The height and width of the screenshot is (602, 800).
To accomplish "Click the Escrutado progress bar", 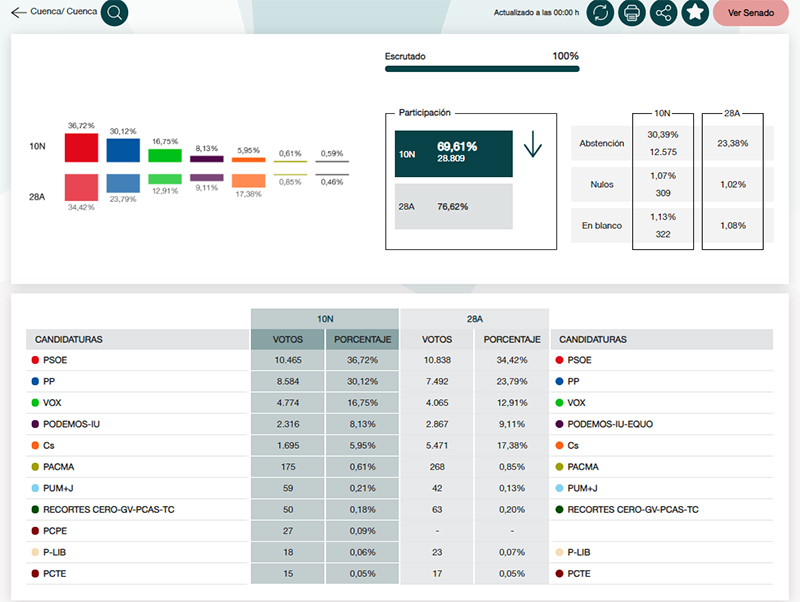I will coord(482,70).
